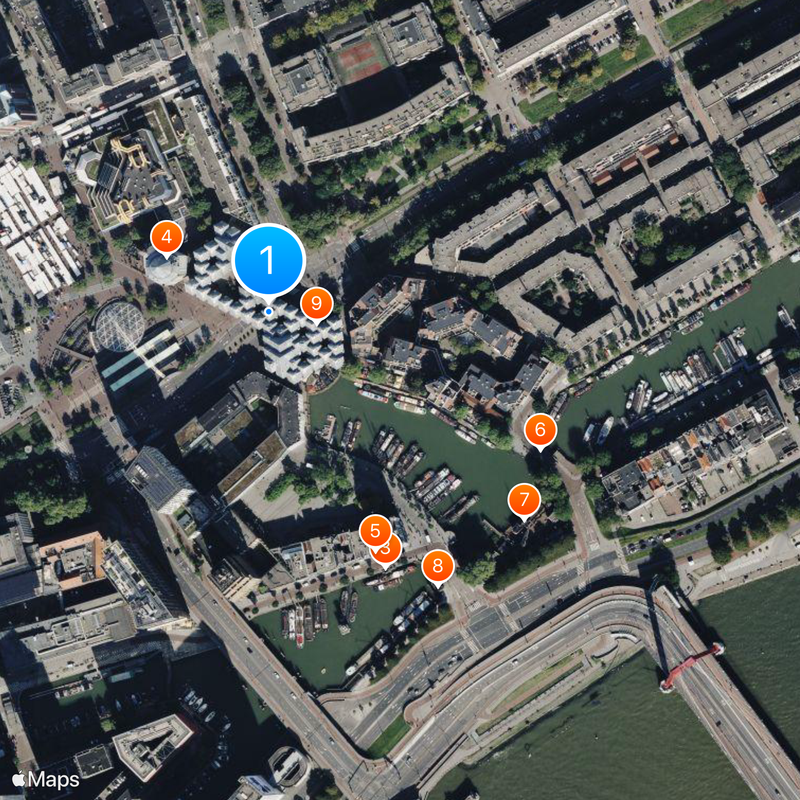This screenshot has width=800, height=800.
Task: Click the Apple Maps logo
Action: click(x=45, y=780)
